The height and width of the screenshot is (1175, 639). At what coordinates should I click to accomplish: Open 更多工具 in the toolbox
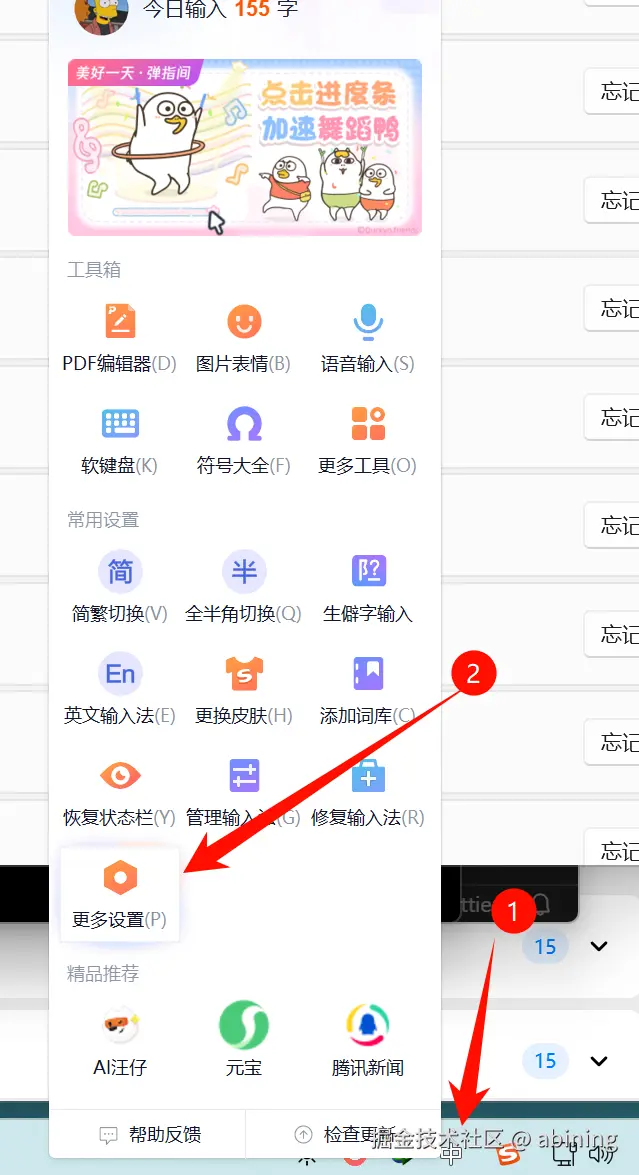[x=368, y=440]
